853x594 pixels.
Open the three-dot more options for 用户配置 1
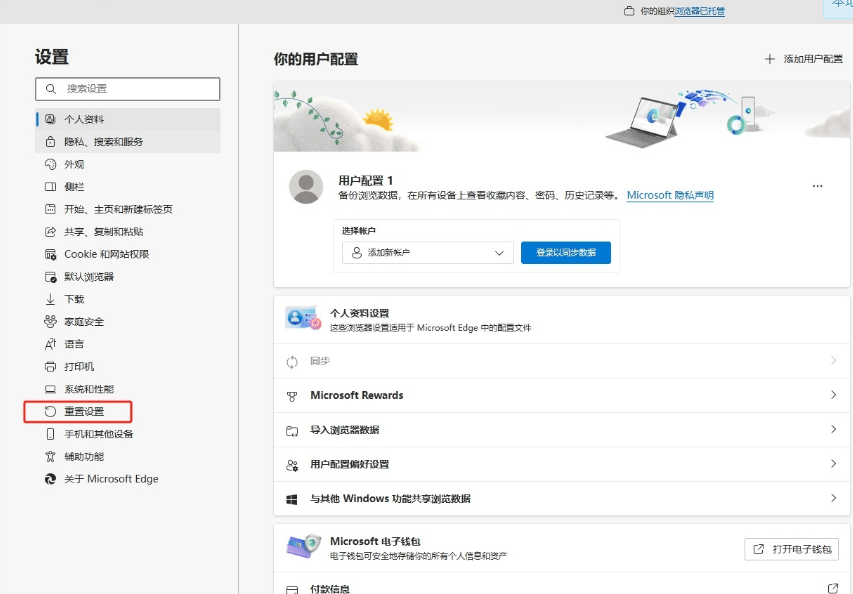(x=817, y=187)
